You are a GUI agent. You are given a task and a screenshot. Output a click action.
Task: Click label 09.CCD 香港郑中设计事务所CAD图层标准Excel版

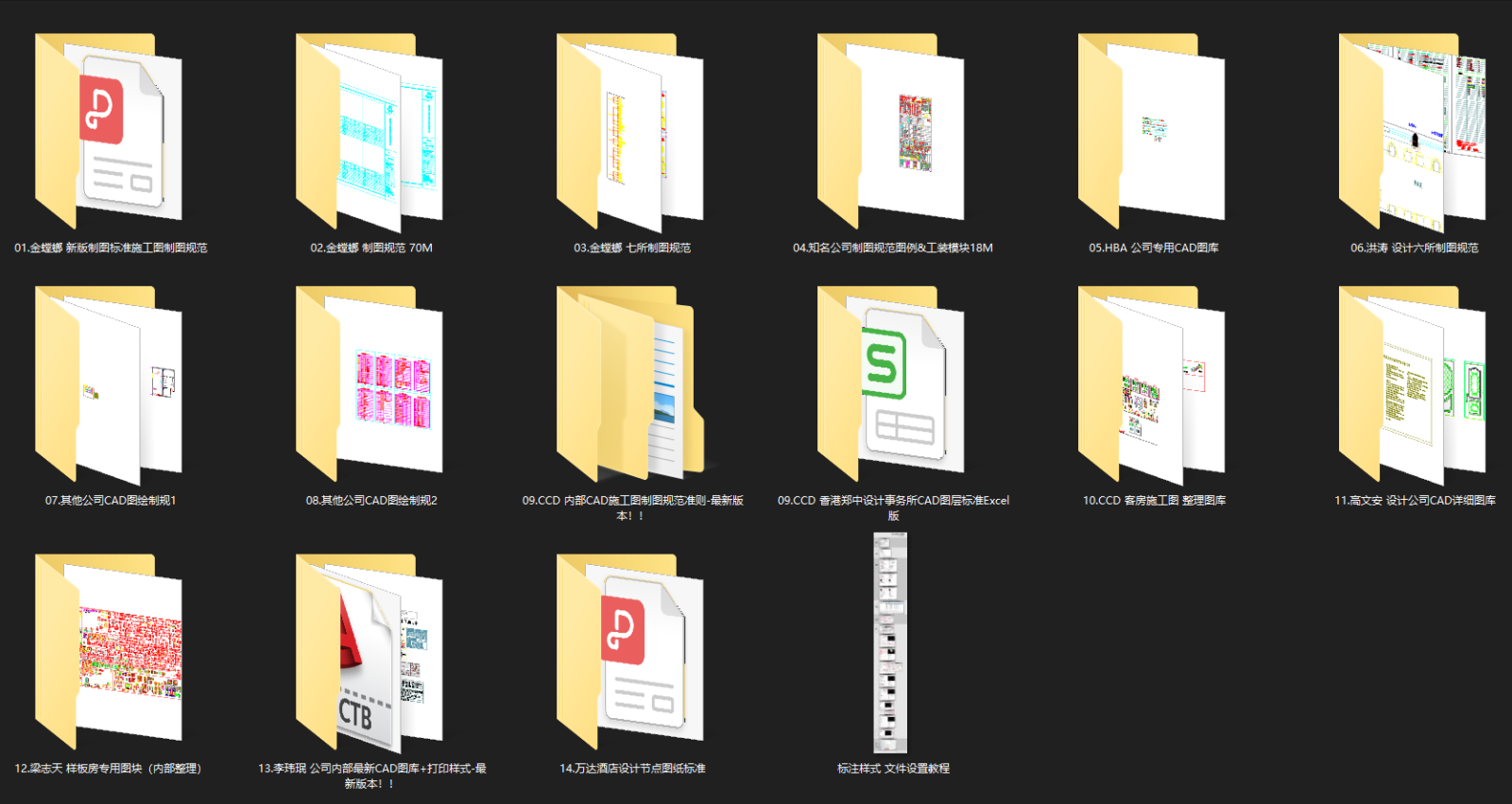893,507
